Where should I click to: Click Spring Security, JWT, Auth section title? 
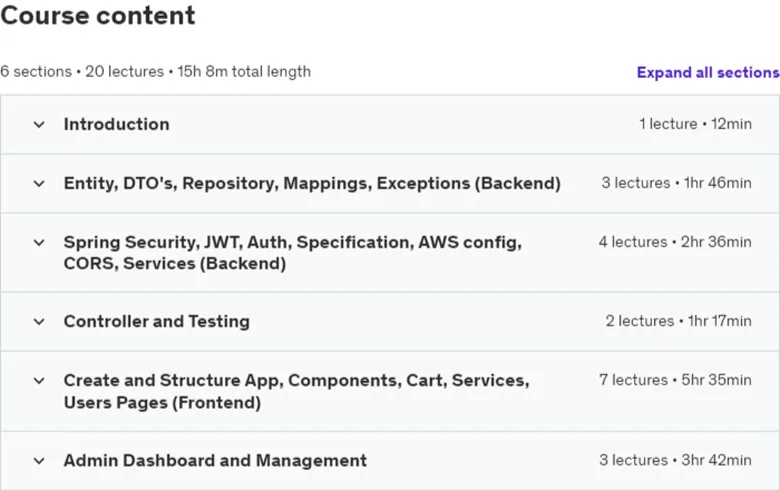pos(292,253)
